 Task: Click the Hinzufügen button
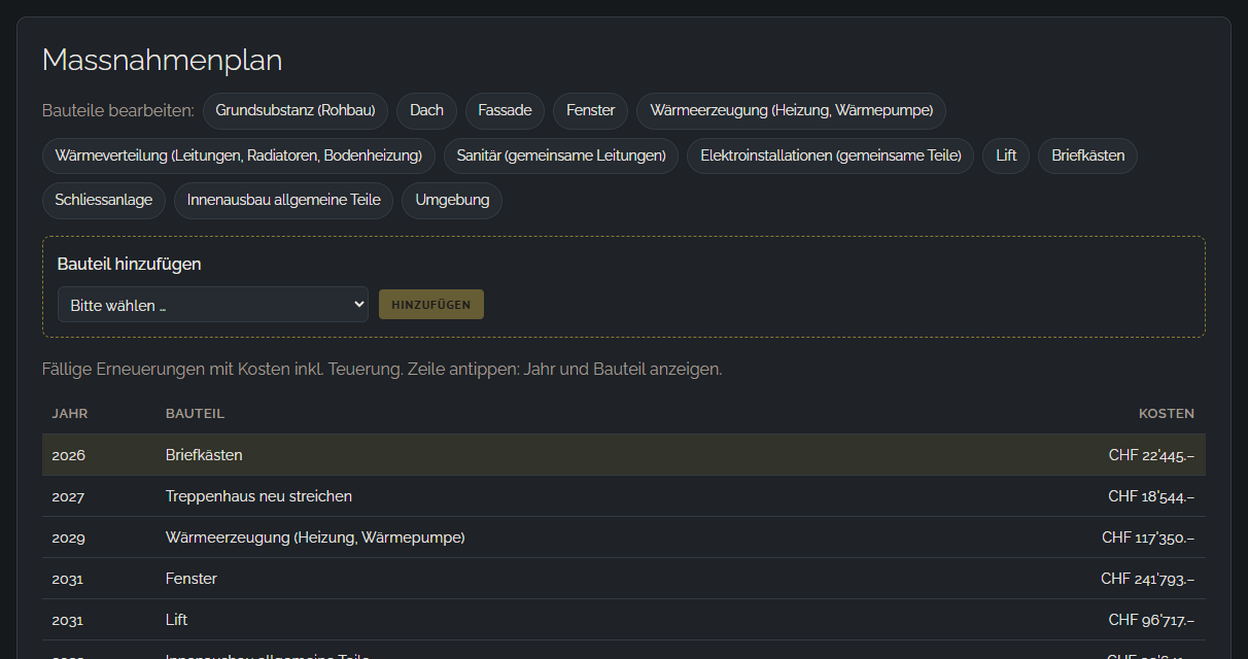[431, 305]
